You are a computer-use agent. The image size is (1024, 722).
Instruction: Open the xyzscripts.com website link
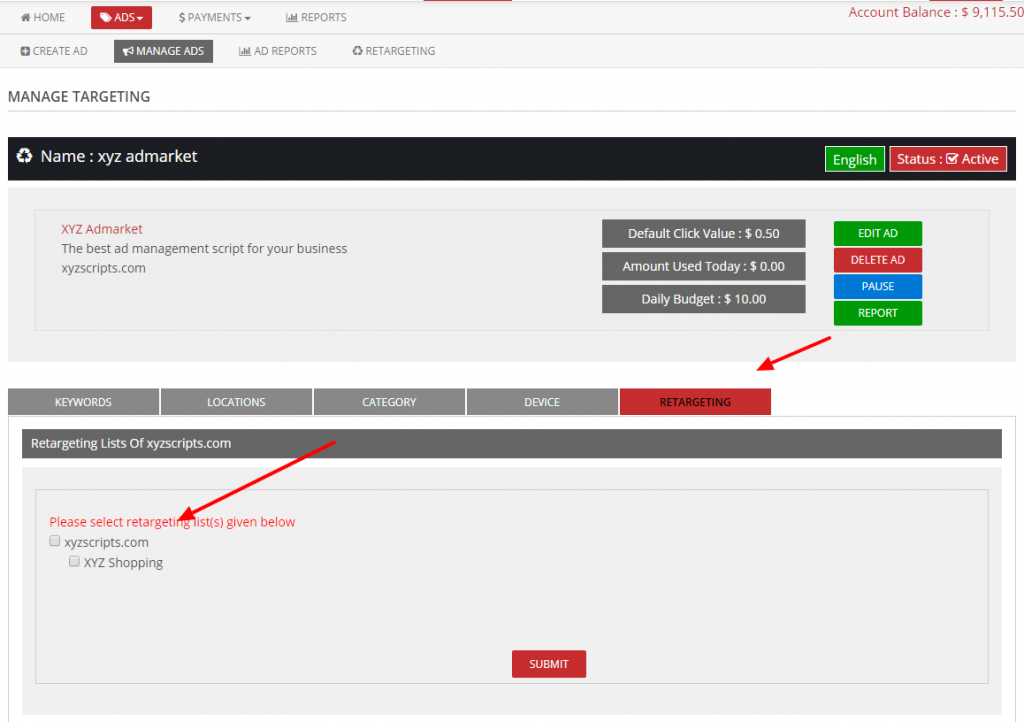point(103,267)
